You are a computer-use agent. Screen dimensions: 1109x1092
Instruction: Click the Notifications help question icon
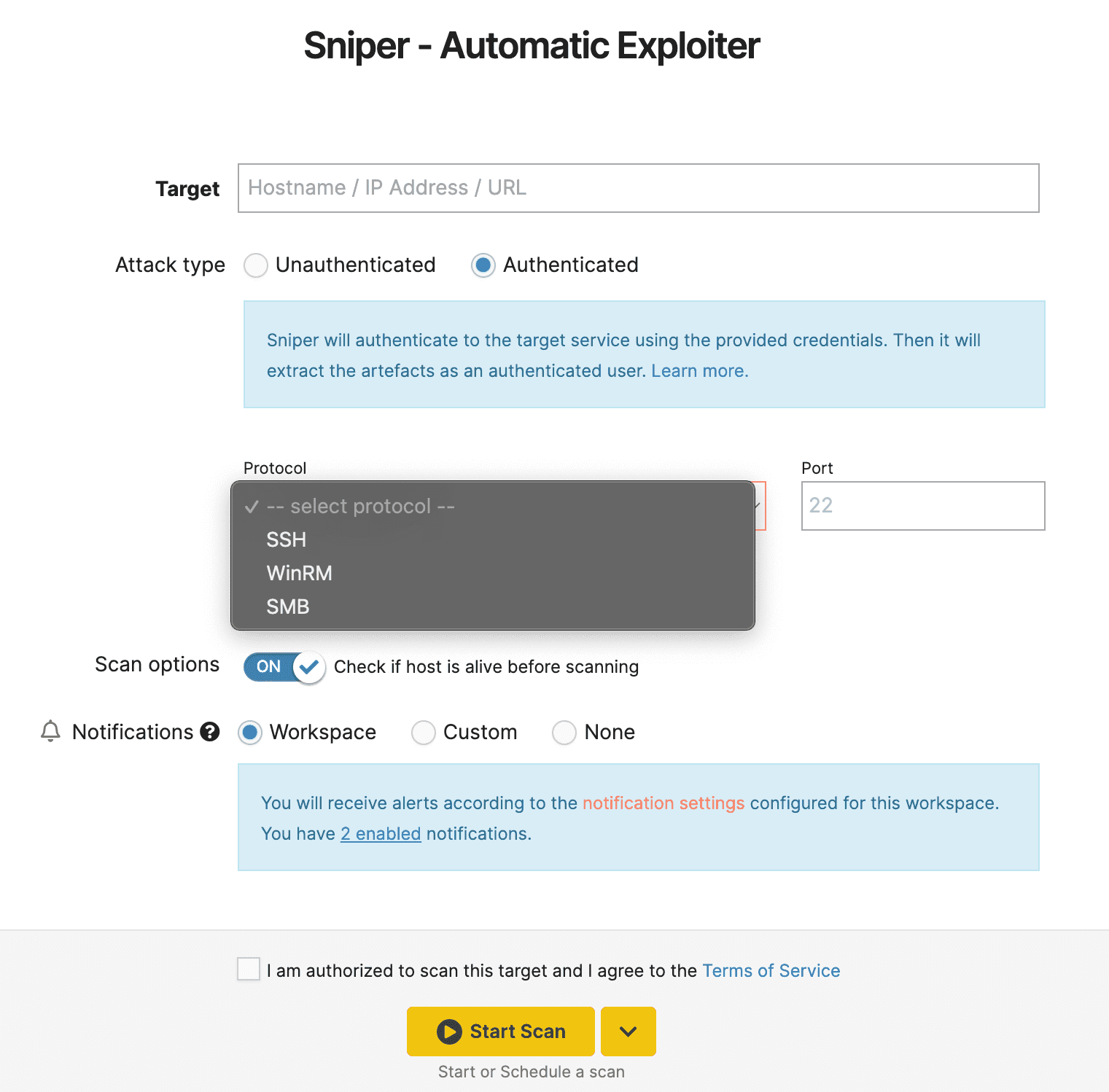point(210,732)
